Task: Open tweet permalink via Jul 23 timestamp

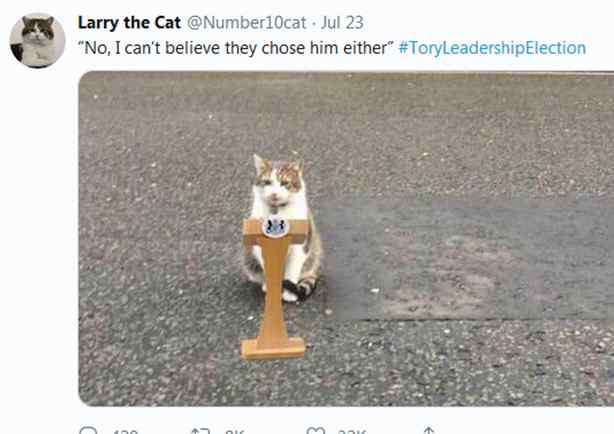Action: pos(342,22)
